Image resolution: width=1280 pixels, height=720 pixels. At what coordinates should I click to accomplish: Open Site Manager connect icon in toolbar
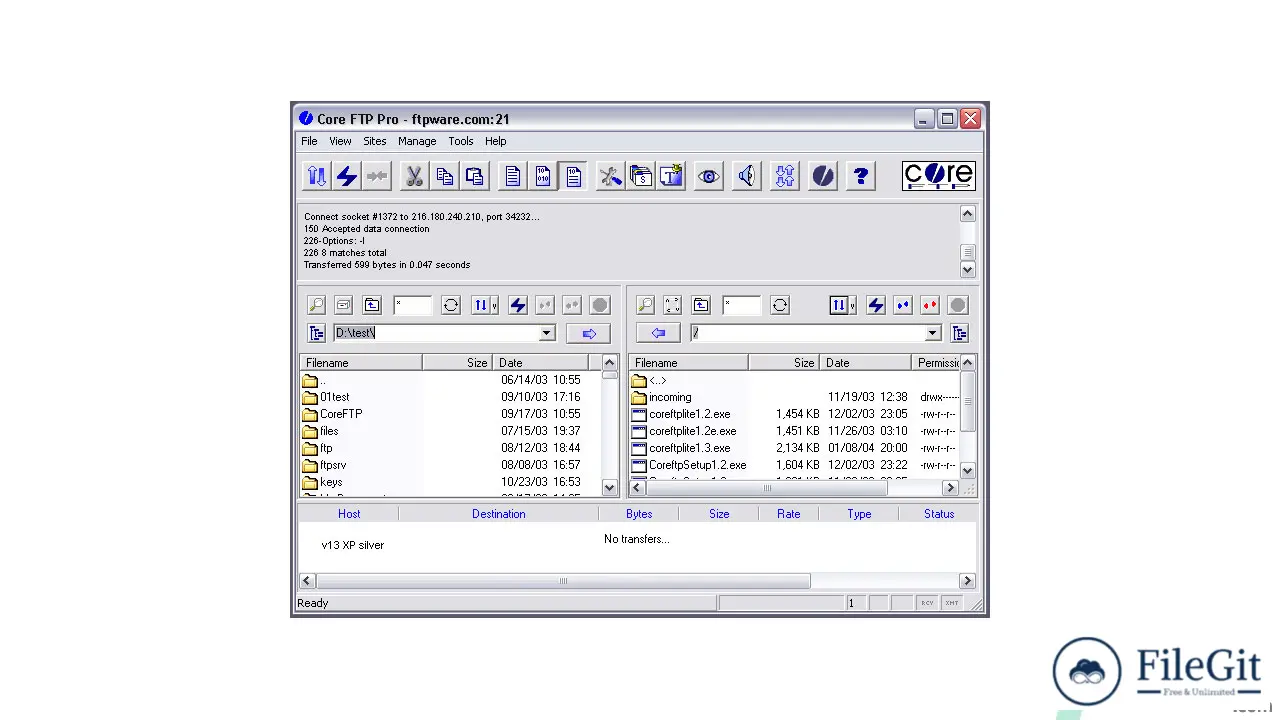coord(317,177)
